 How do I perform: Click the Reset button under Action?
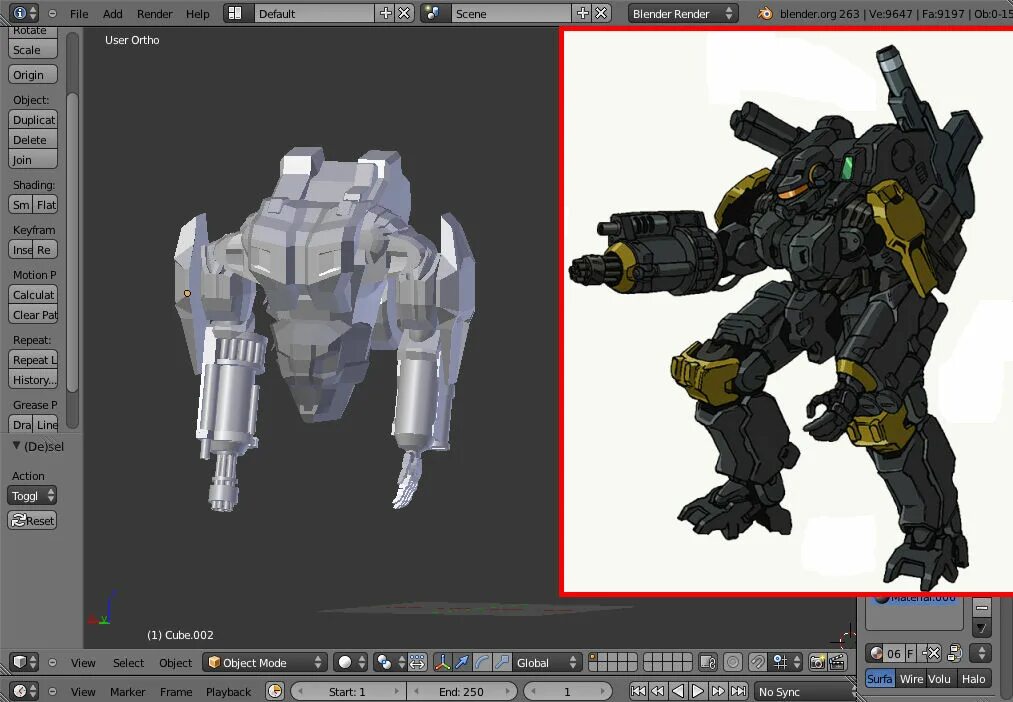tap(33, 520)
